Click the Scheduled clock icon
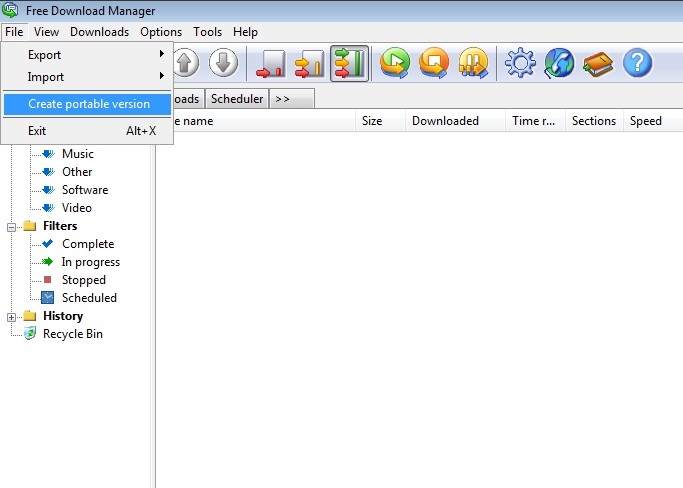Screen dimensions: 683x488 47,298
